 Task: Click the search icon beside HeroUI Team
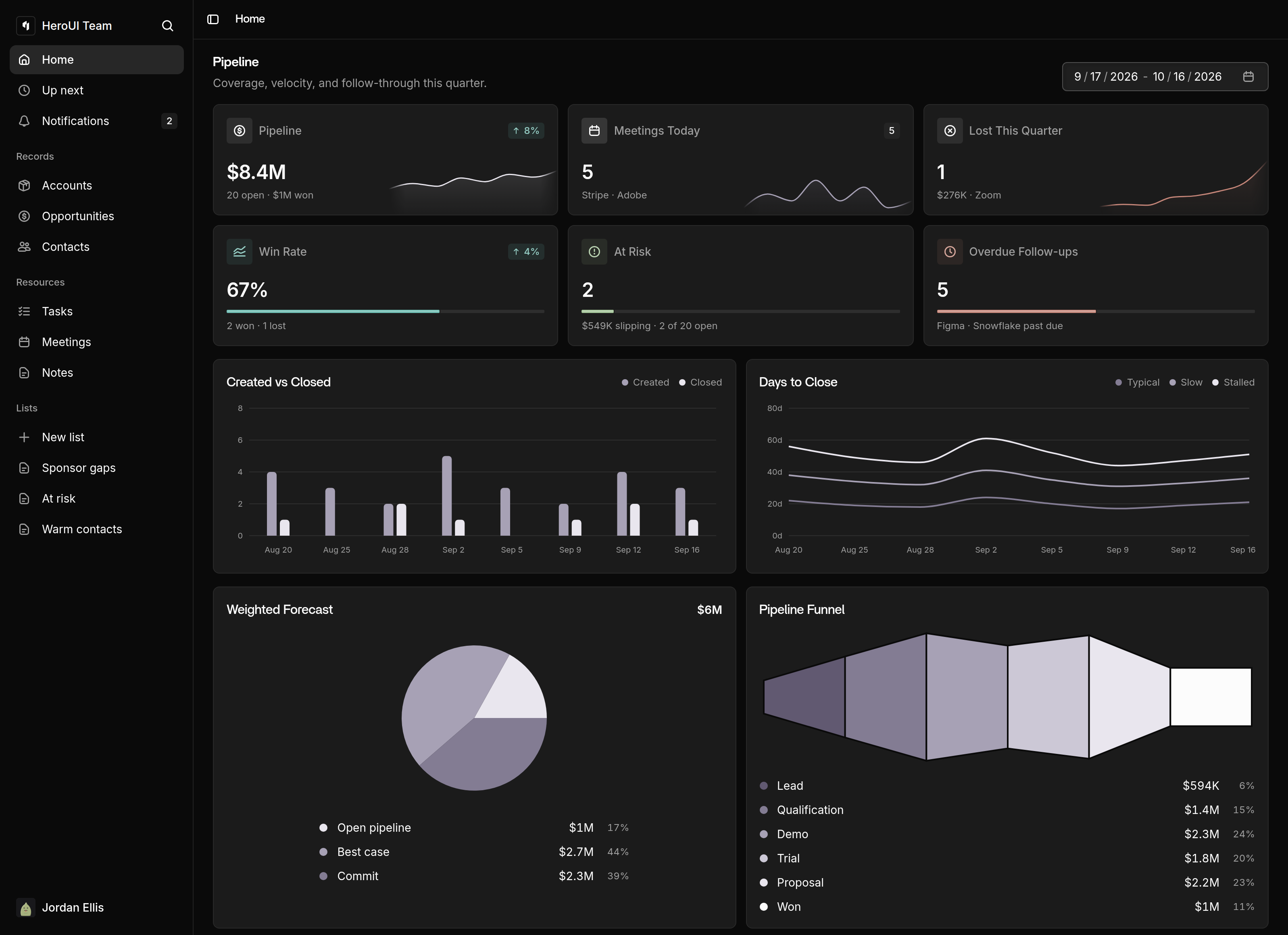167,25
